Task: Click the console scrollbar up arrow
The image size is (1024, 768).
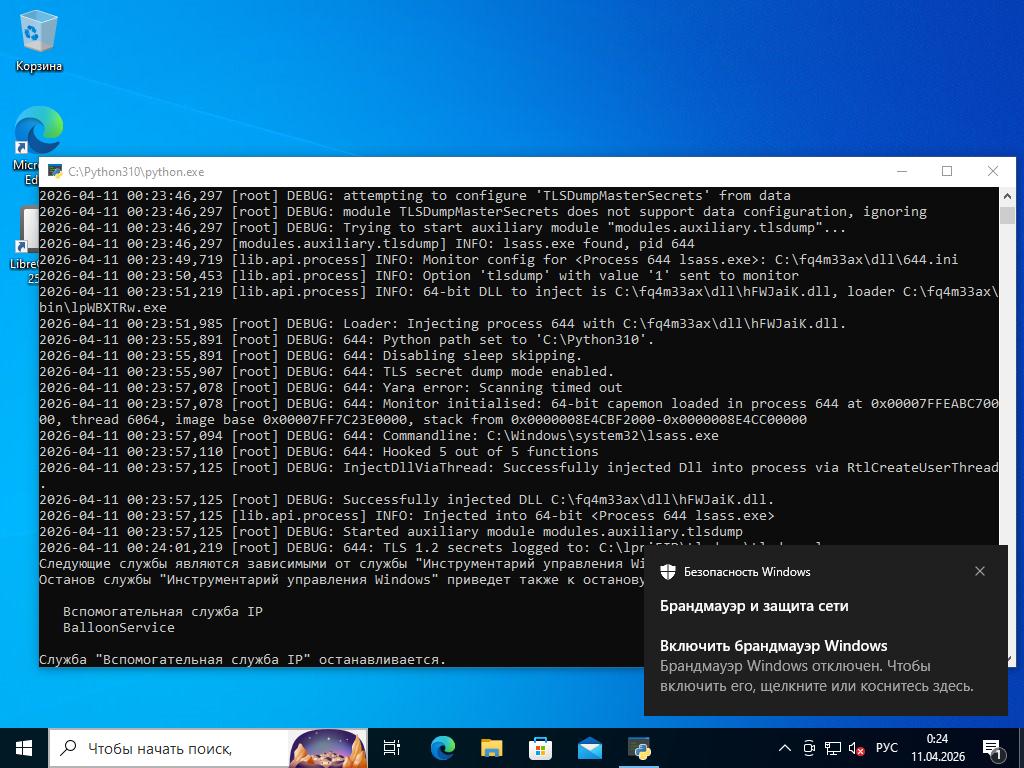Action: (x=1006, y=195)
